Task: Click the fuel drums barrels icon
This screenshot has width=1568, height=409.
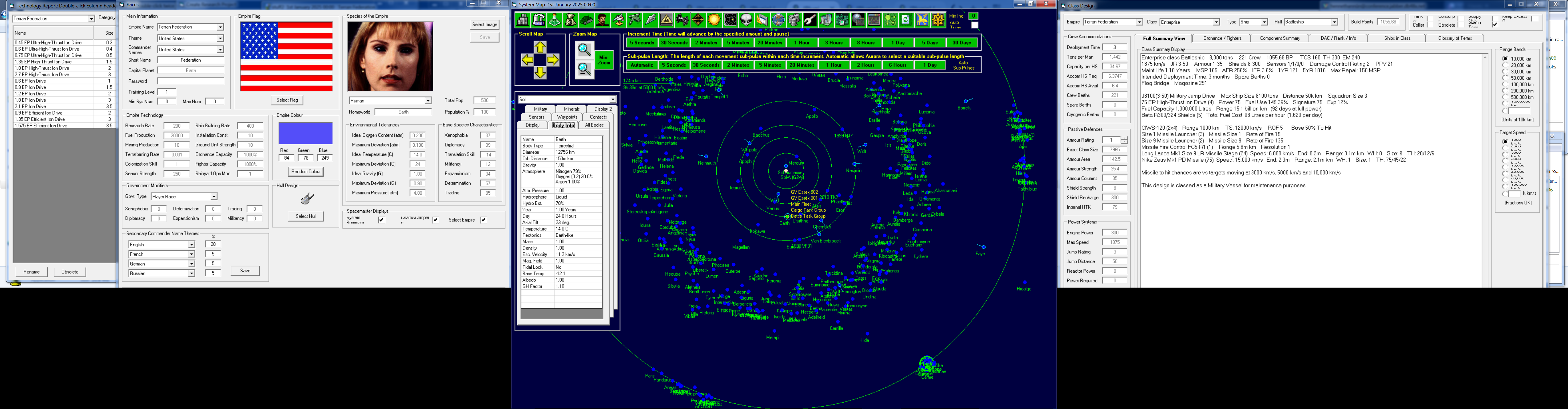Action: (794, 20)
